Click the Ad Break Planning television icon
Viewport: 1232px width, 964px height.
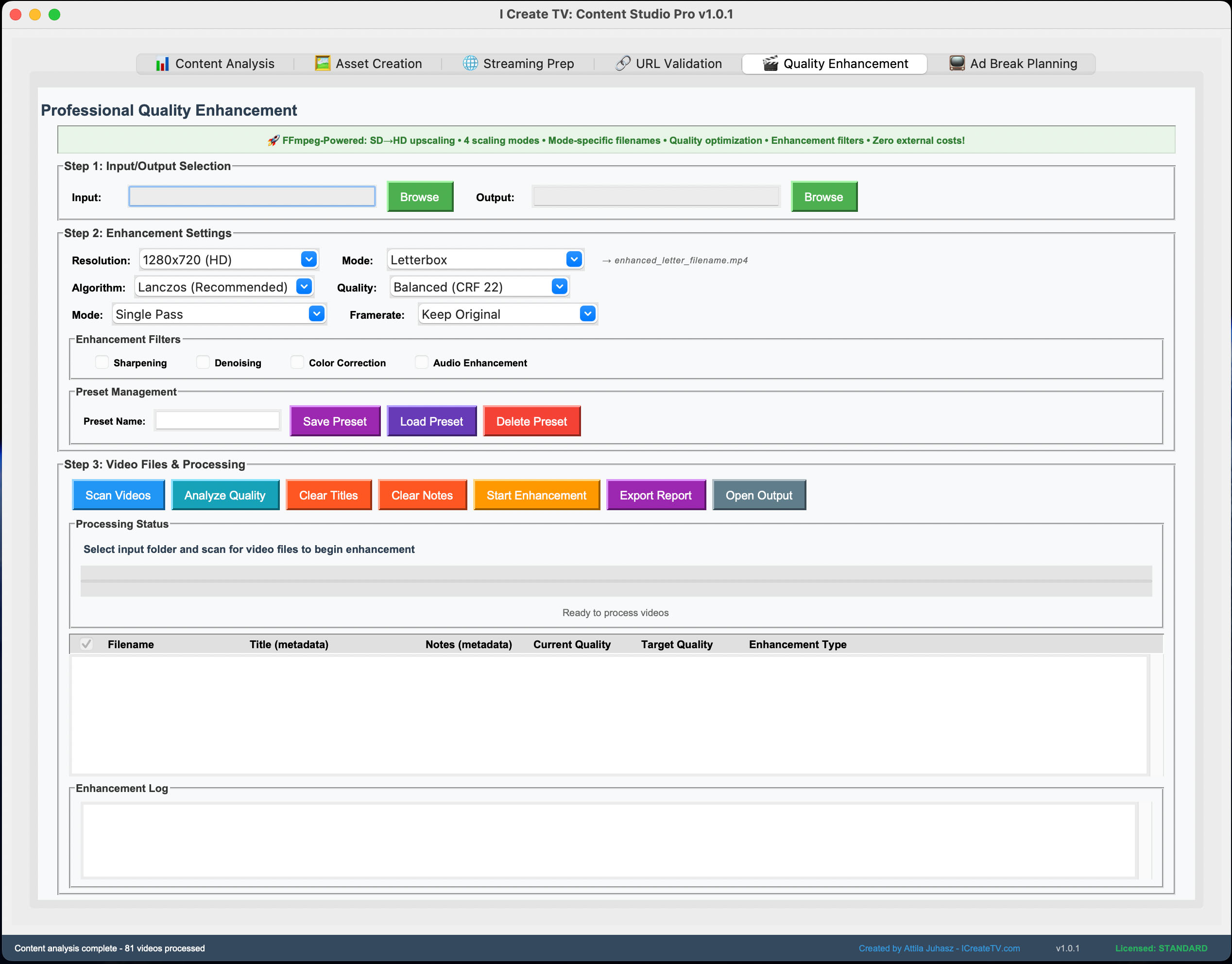957,63
